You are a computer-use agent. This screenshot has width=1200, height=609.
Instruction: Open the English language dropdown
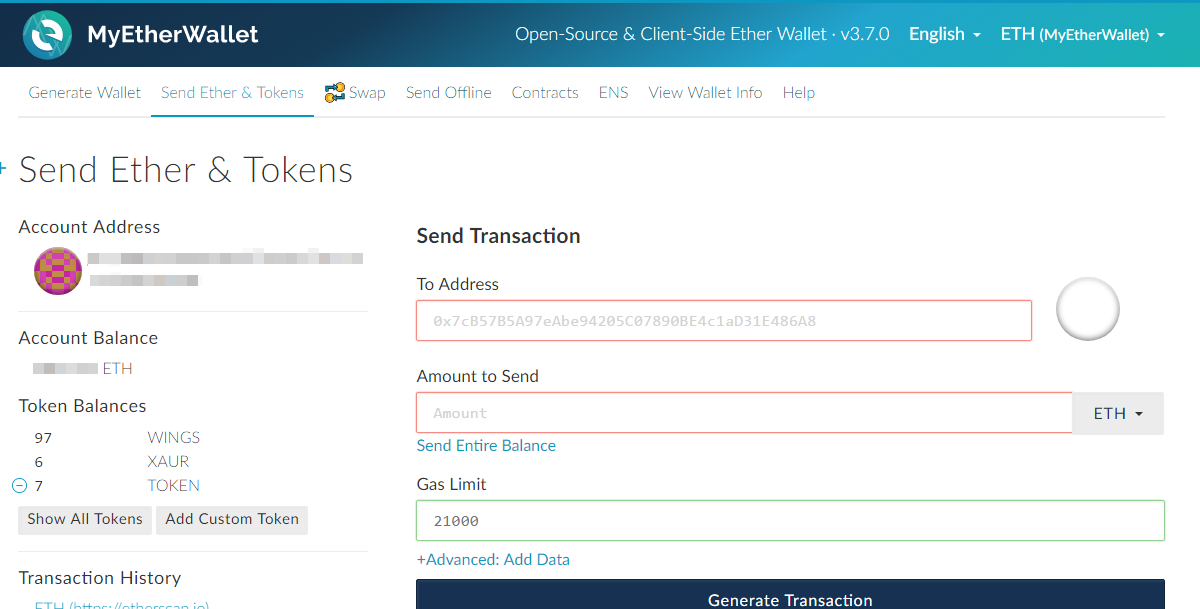944,34
